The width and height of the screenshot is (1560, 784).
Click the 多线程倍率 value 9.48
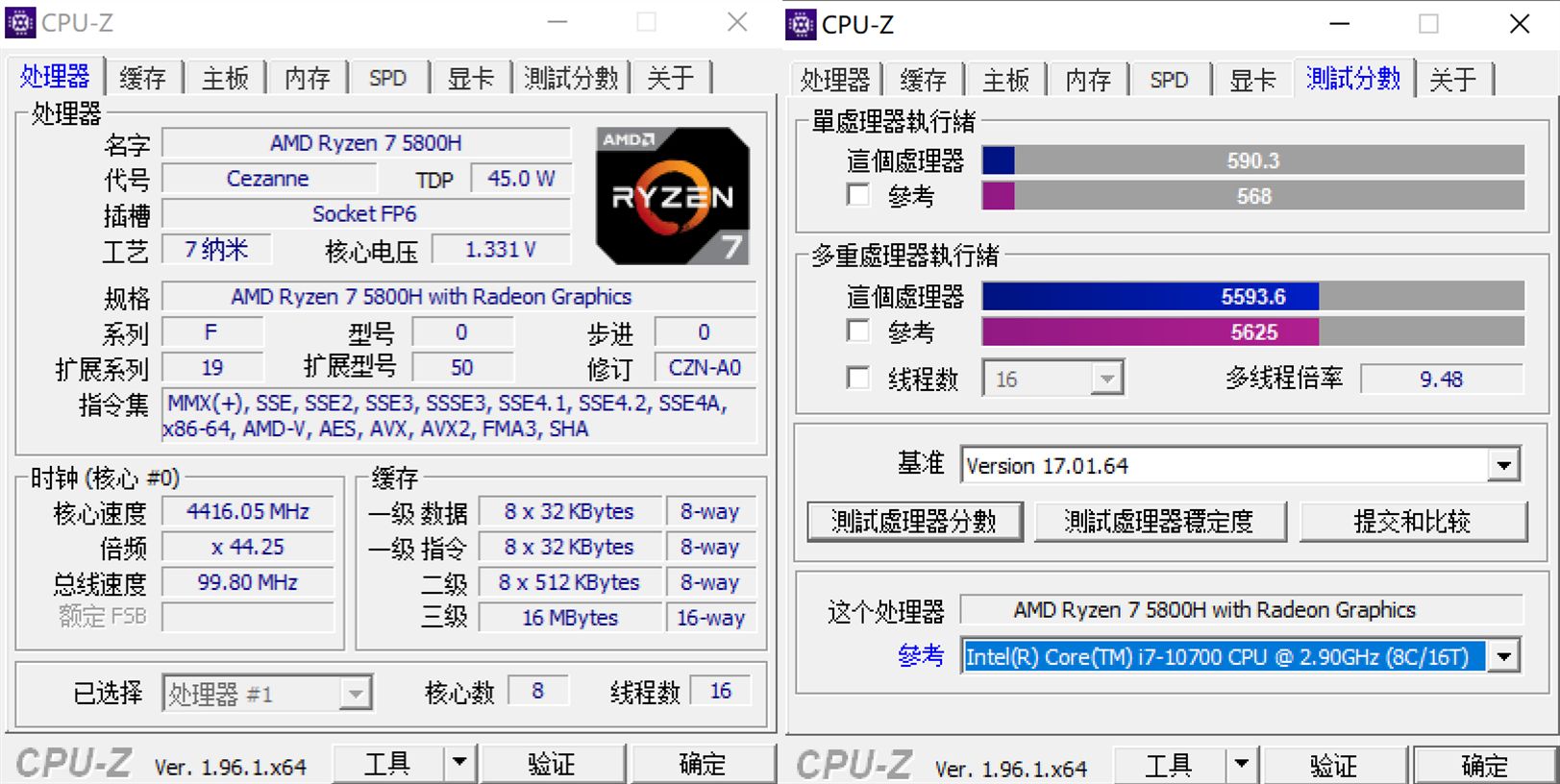[1442, 379]
